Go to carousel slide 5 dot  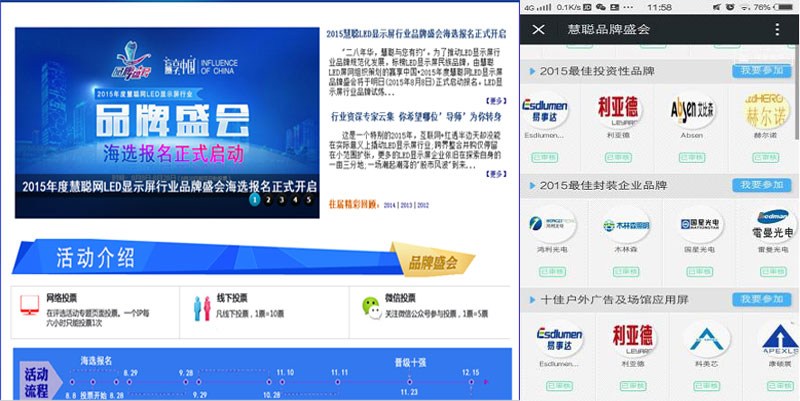point(309,200)
